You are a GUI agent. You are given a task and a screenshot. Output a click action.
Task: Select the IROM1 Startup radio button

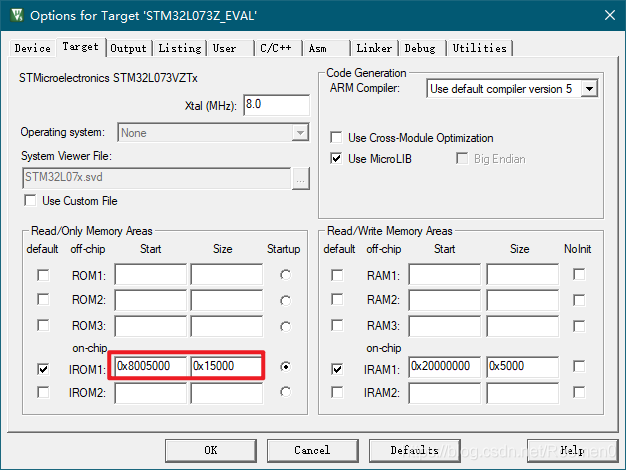click(285, 366)
